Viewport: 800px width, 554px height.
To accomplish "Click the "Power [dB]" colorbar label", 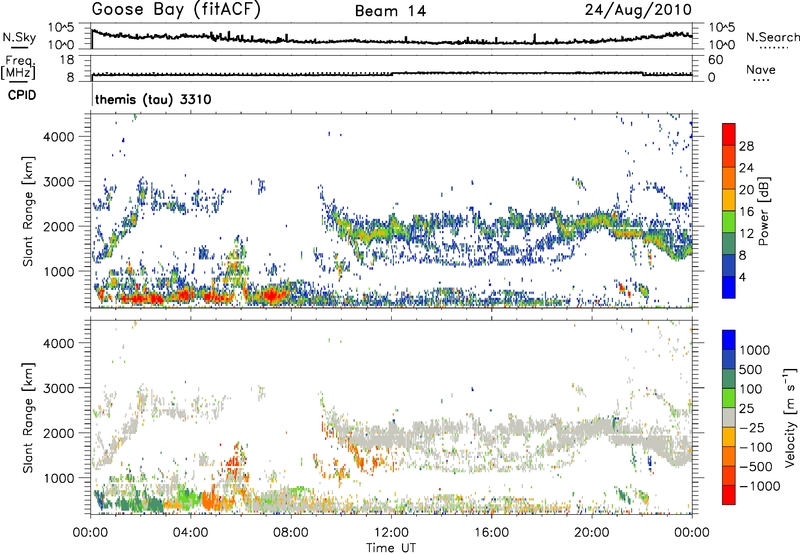I will 763,211.
